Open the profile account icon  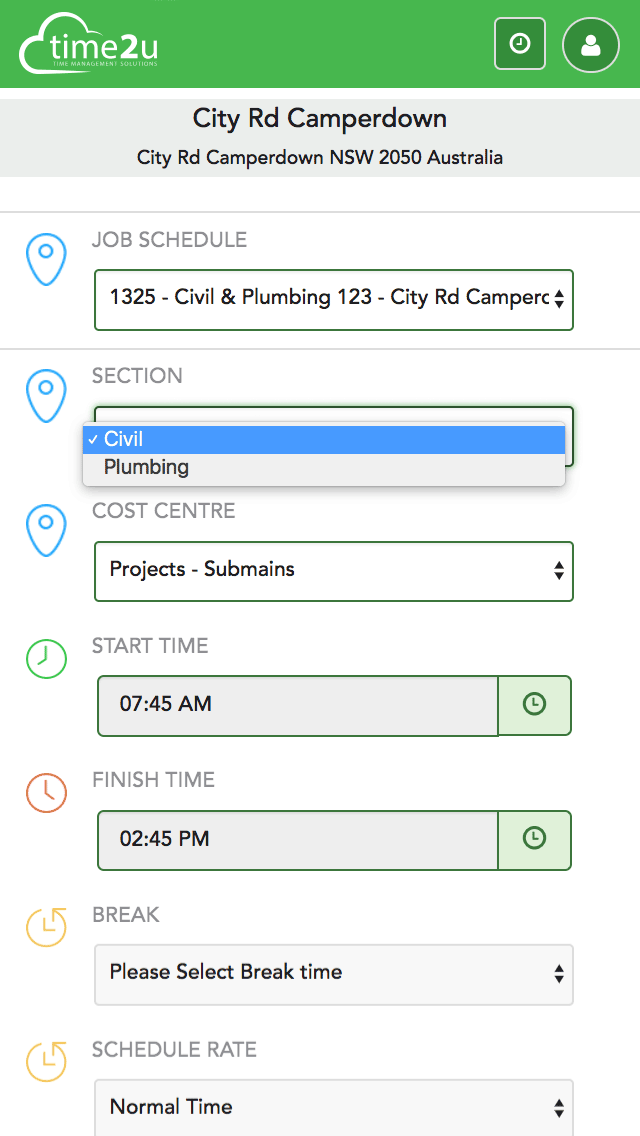(x=590, y=43)
